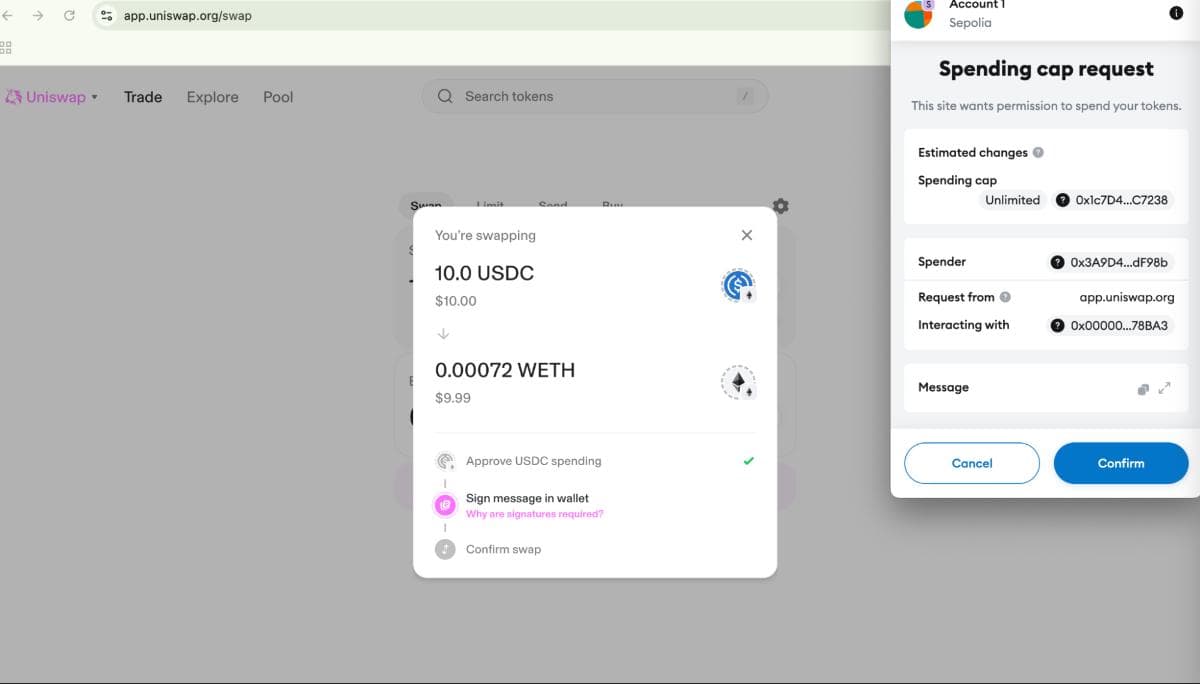
Task: Open swap settings gear icon
Action: [780, 206]
